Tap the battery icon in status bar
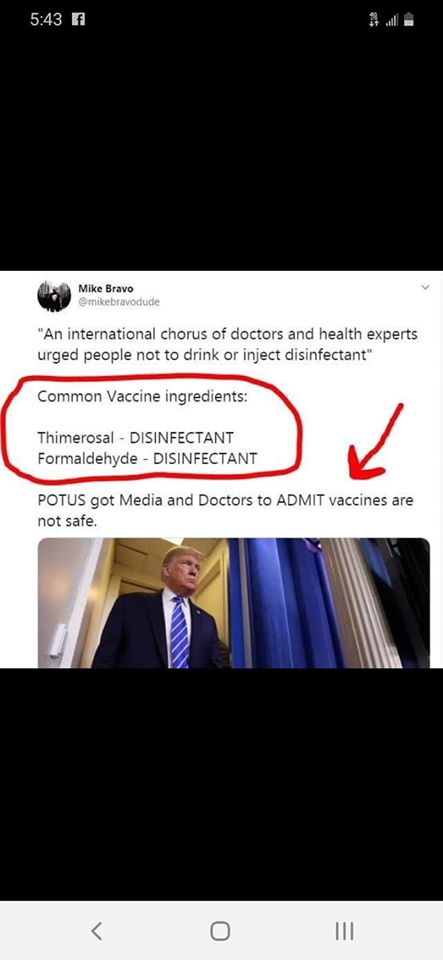The image size is (443, 960). tap(409, 20)
